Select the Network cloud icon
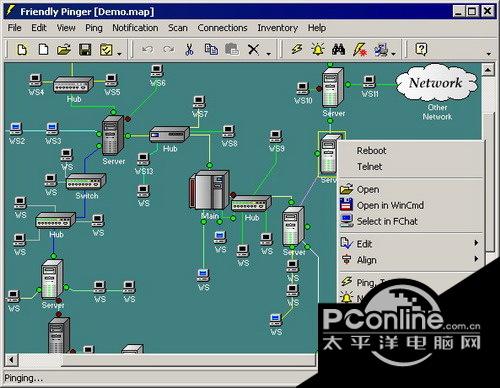The width and height of the screenshot is (500, 388). (x=436, y=83)
